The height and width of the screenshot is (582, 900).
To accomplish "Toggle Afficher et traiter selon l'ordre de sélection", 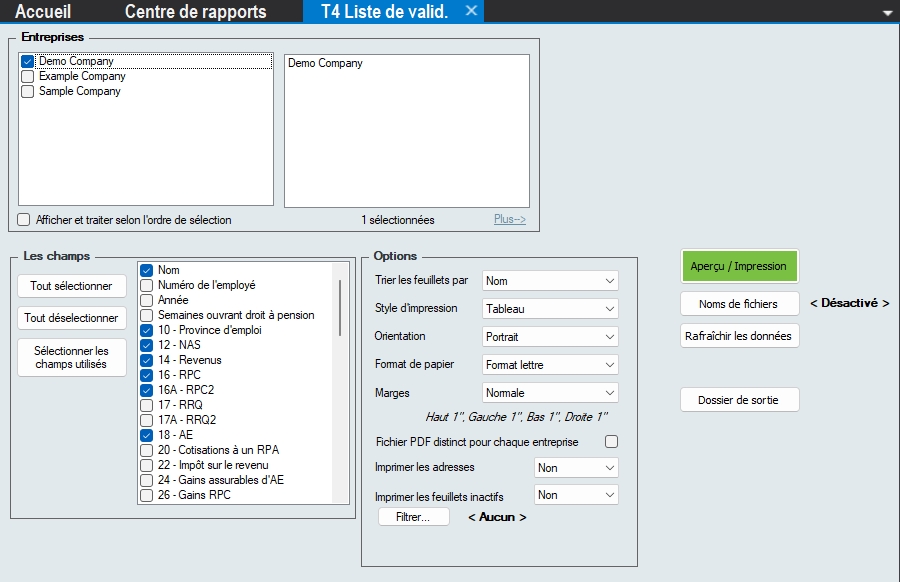I will 25,220.
